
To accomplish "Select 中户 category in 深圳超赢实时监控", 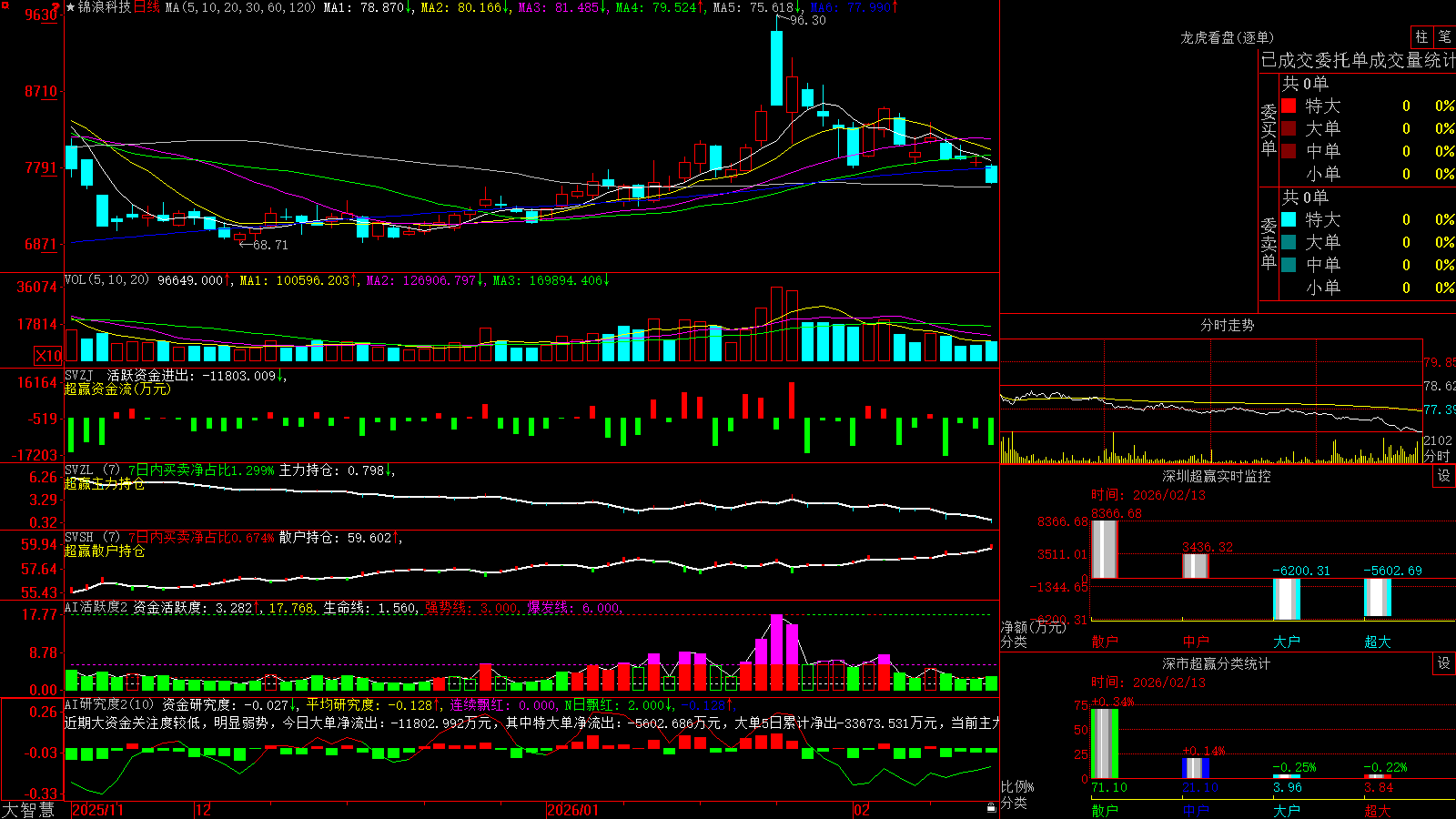I will point(1196,642).
